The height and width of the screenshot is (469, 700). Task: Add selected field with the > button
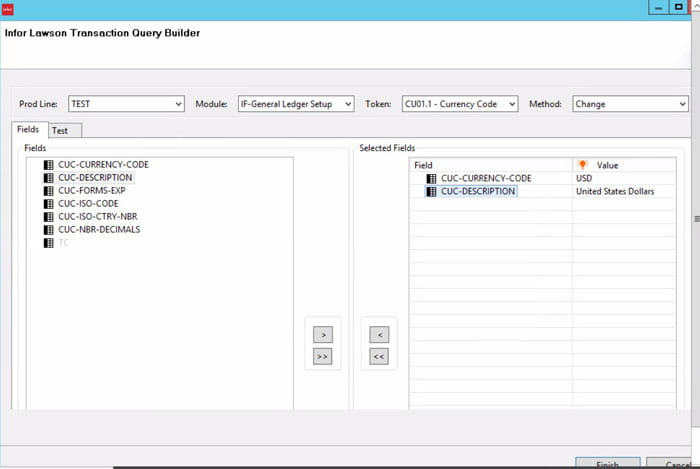[x=323, y=335]
